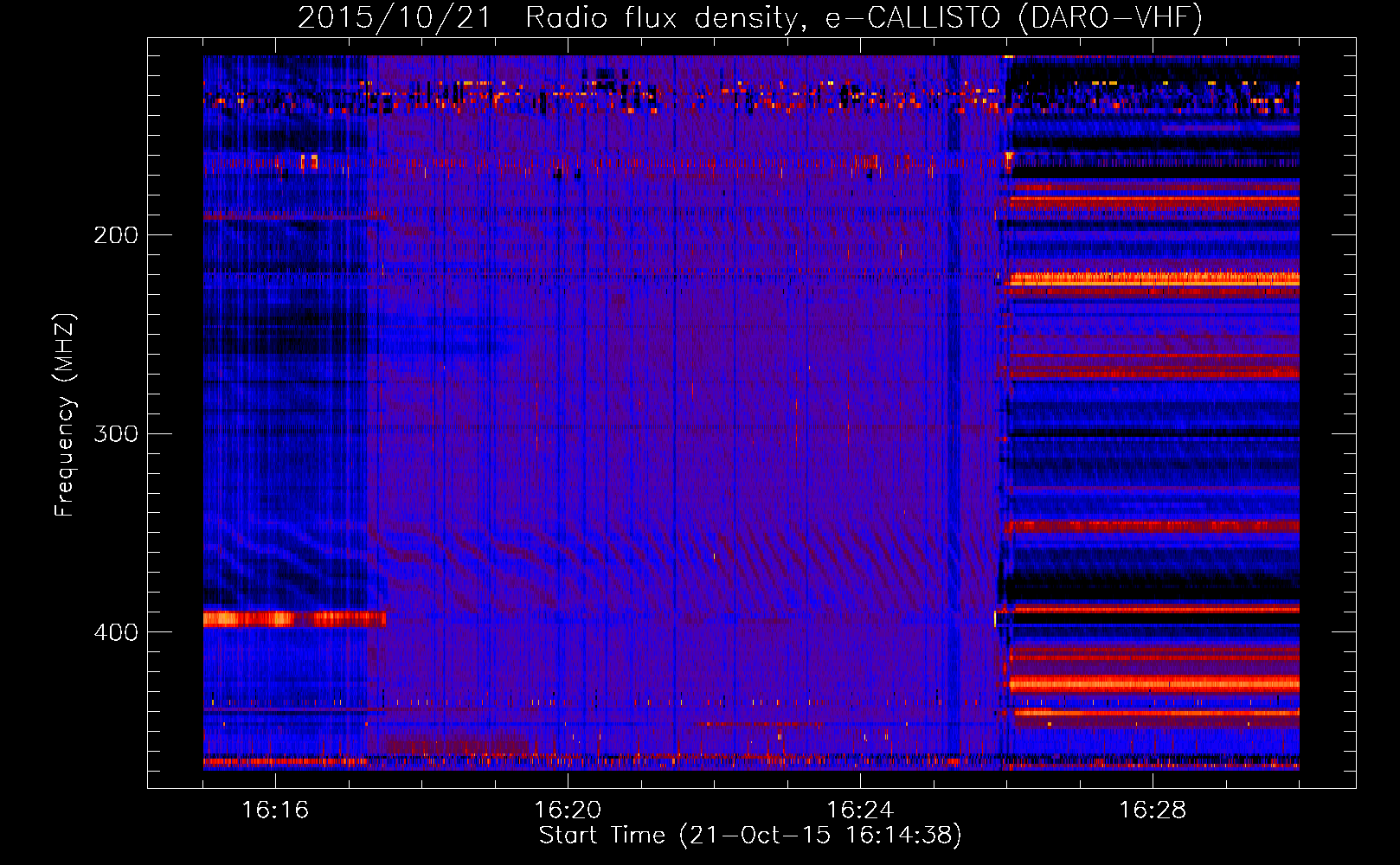Click the 400 frequency tick label
The height and width of the screenshot is (865, 1400).
[115, 632]
